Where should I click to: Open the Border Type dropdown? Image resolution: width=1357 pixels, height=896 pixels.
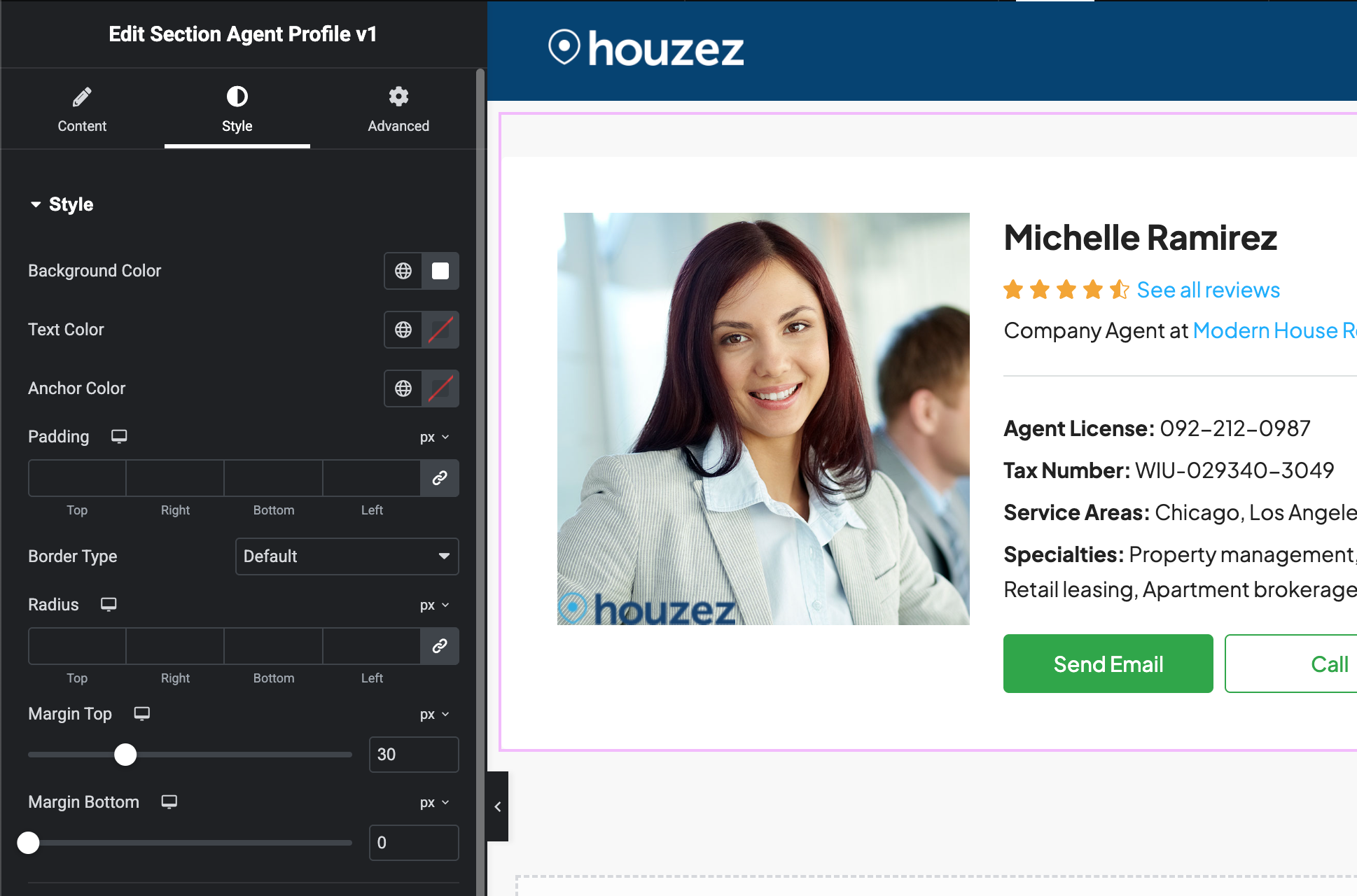tap(346, 556)
